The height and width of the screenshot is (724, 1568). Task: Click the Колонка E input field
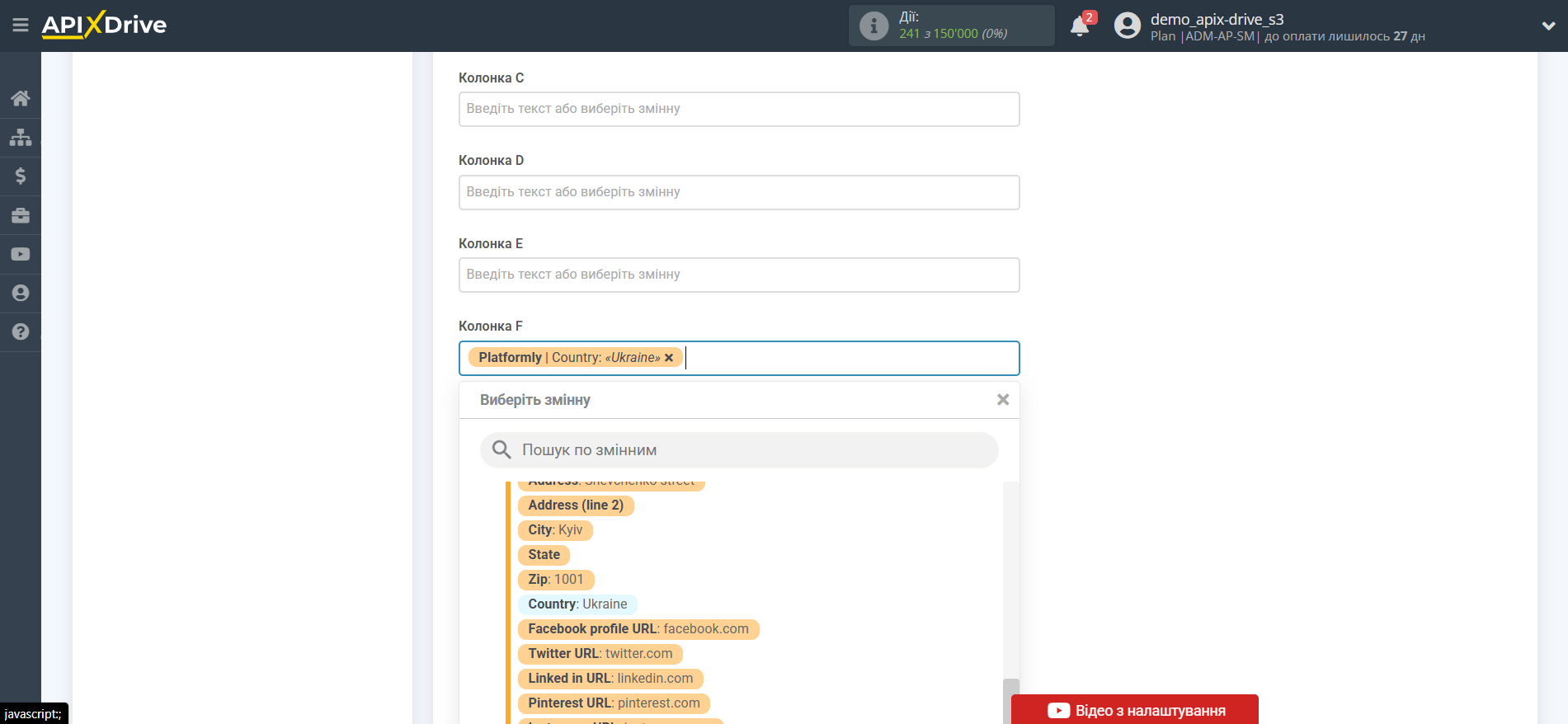(739, 275)
